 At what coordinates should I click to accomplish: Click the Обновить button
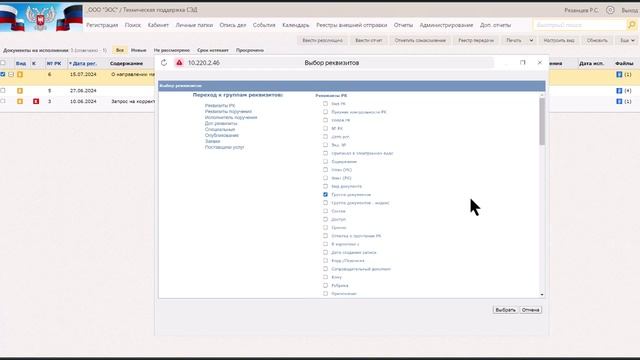coord(597,40)
